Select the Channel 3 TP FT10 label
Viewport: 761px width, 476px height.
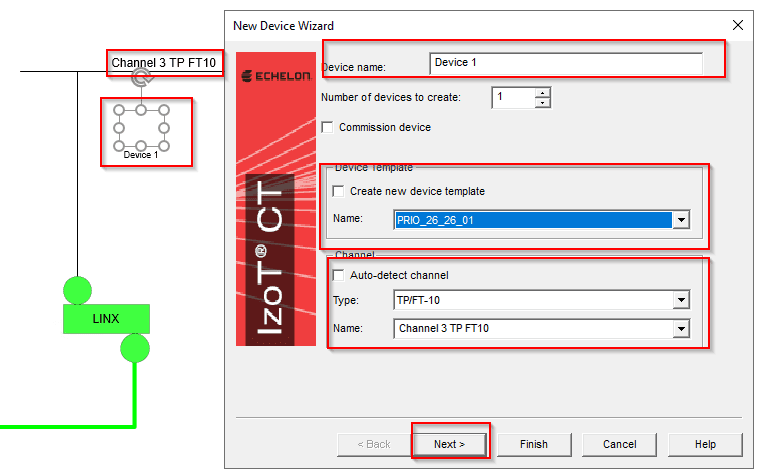[164, 62]
